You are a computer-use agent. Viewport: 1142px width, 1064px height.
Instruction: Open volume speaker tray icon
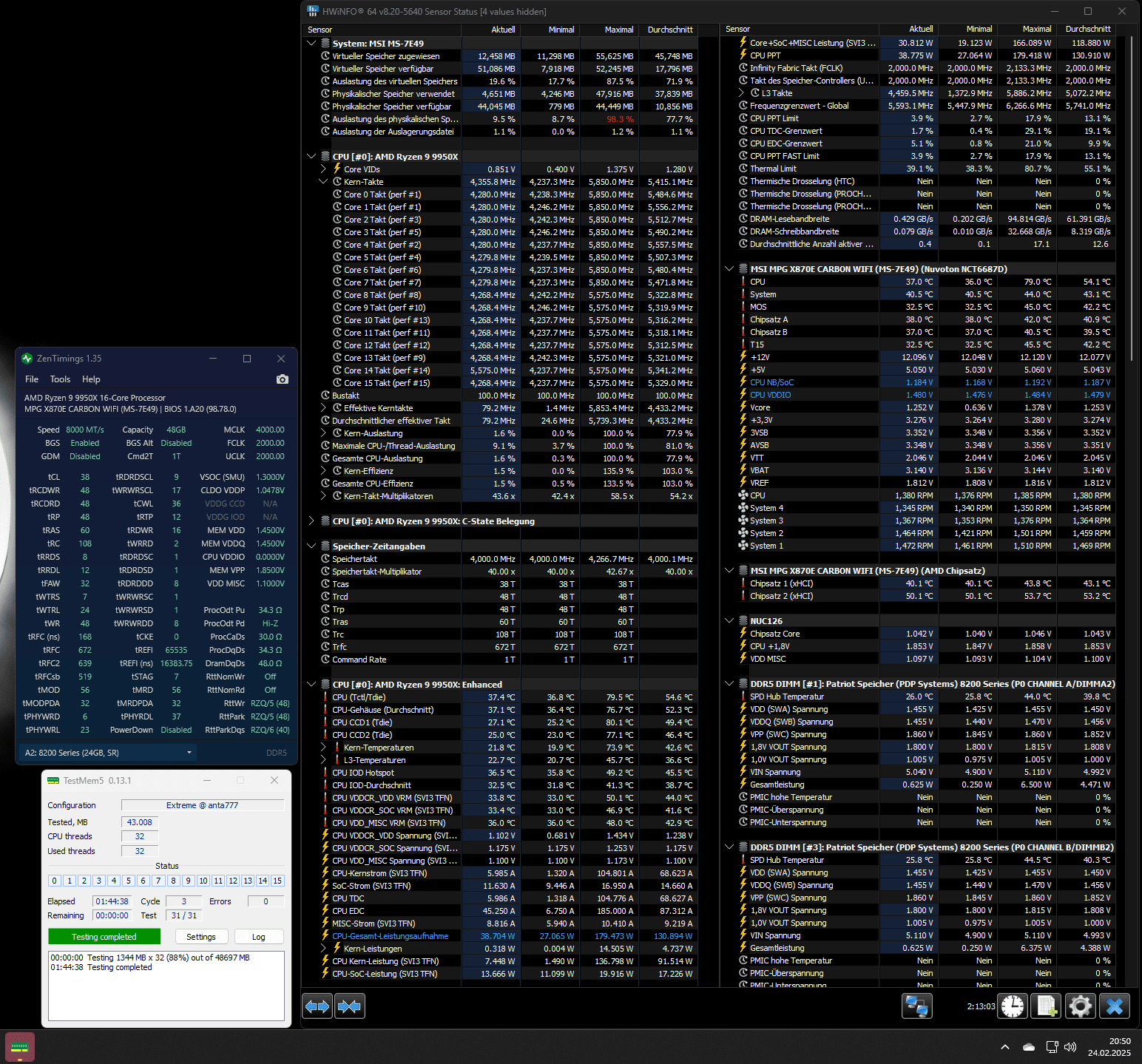1070,1047
